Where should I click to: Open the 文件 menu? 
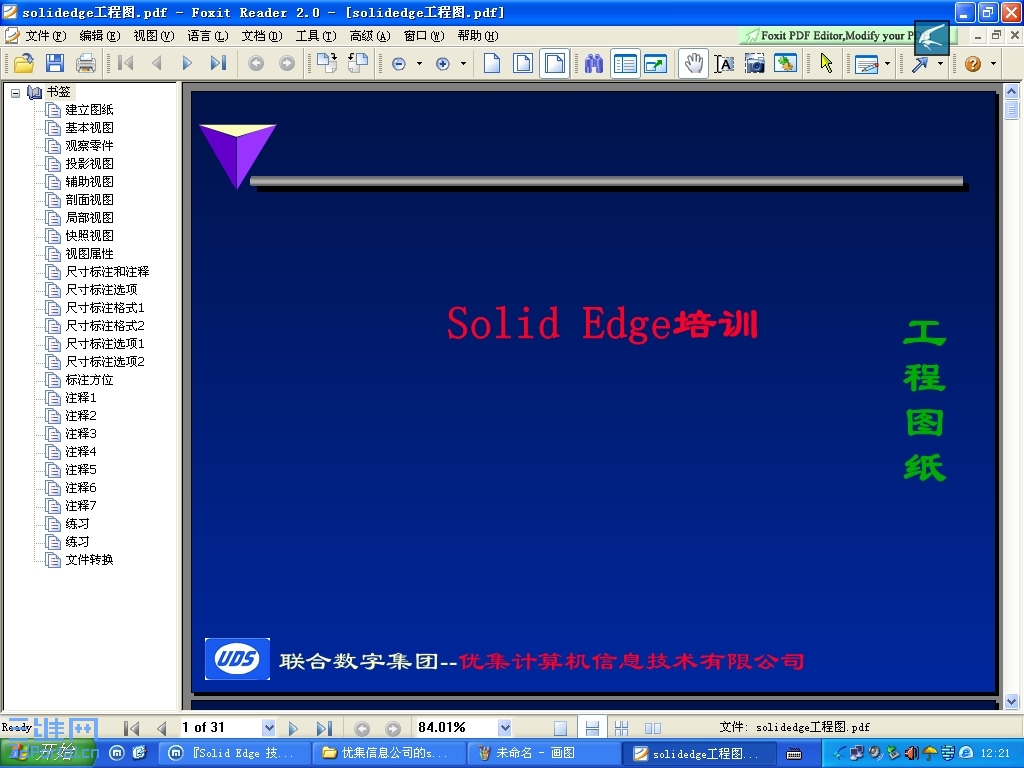(x=45, y=36)
